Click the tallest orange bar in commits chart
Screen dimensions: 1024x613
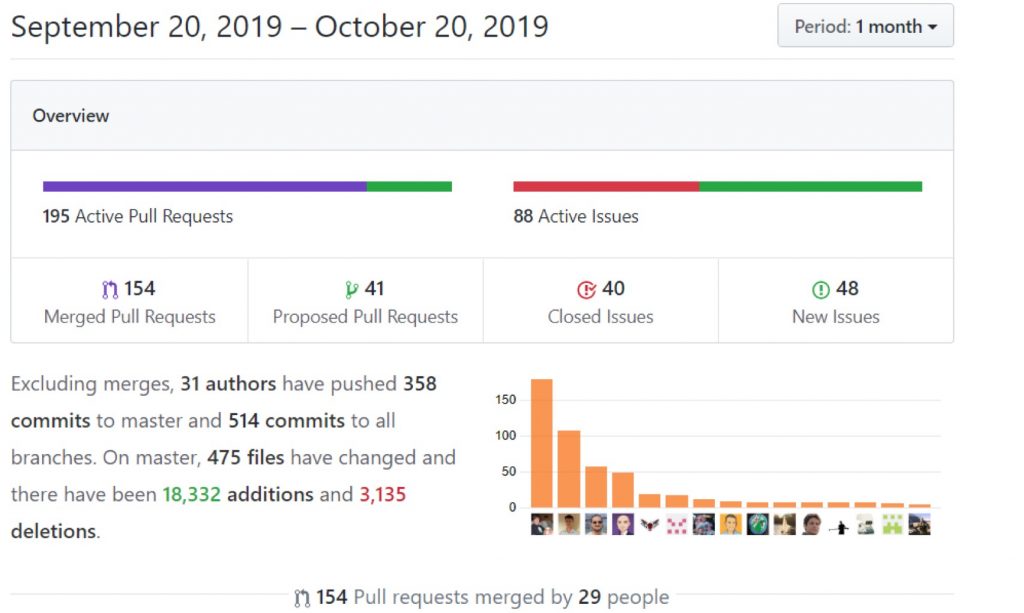point(542,443)
